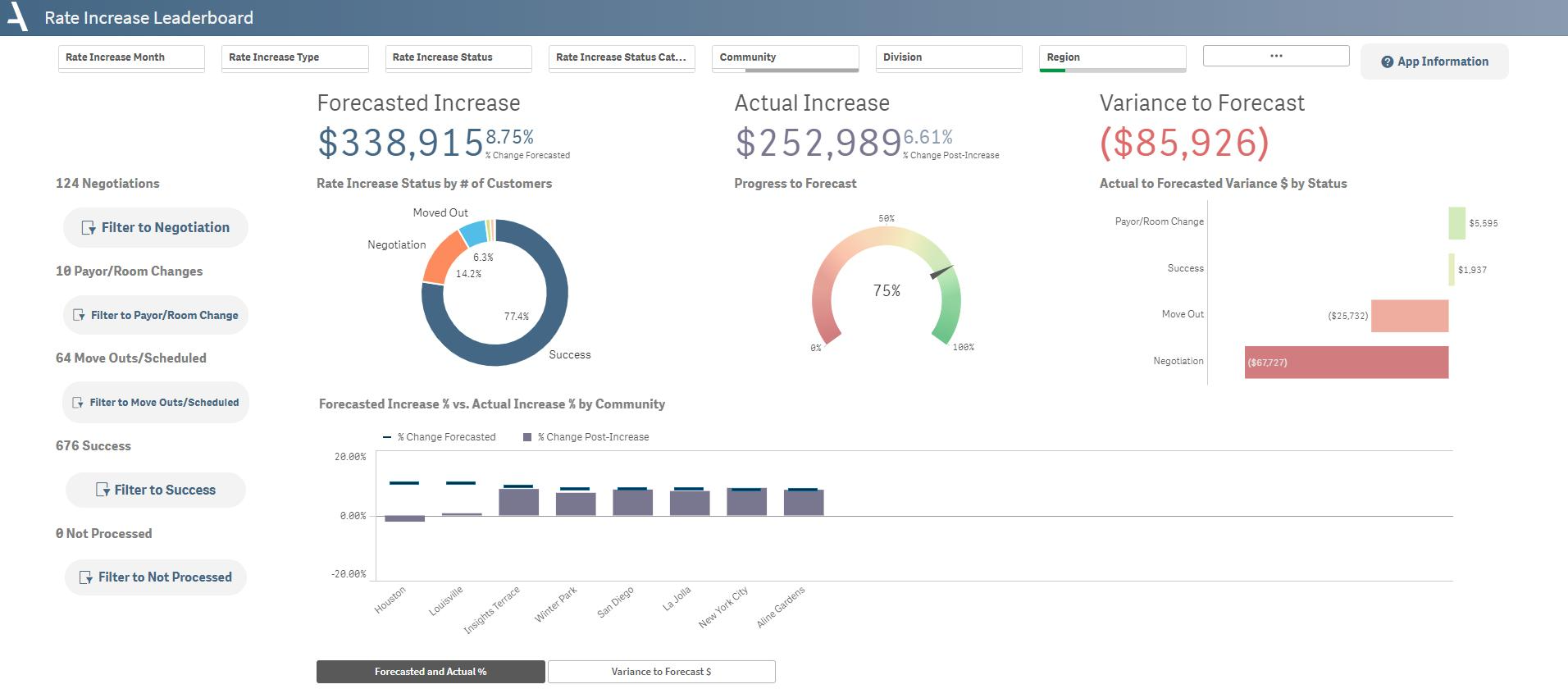The image size is (1568, 698).
Task: Click the filter icon on Filter to Negotiation
Action: coord(89,228)
